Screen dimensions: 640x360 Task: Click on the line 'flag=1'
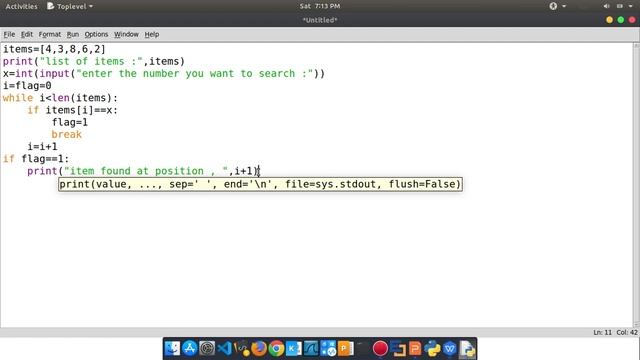pyautogui.click(x=70, y=122)
